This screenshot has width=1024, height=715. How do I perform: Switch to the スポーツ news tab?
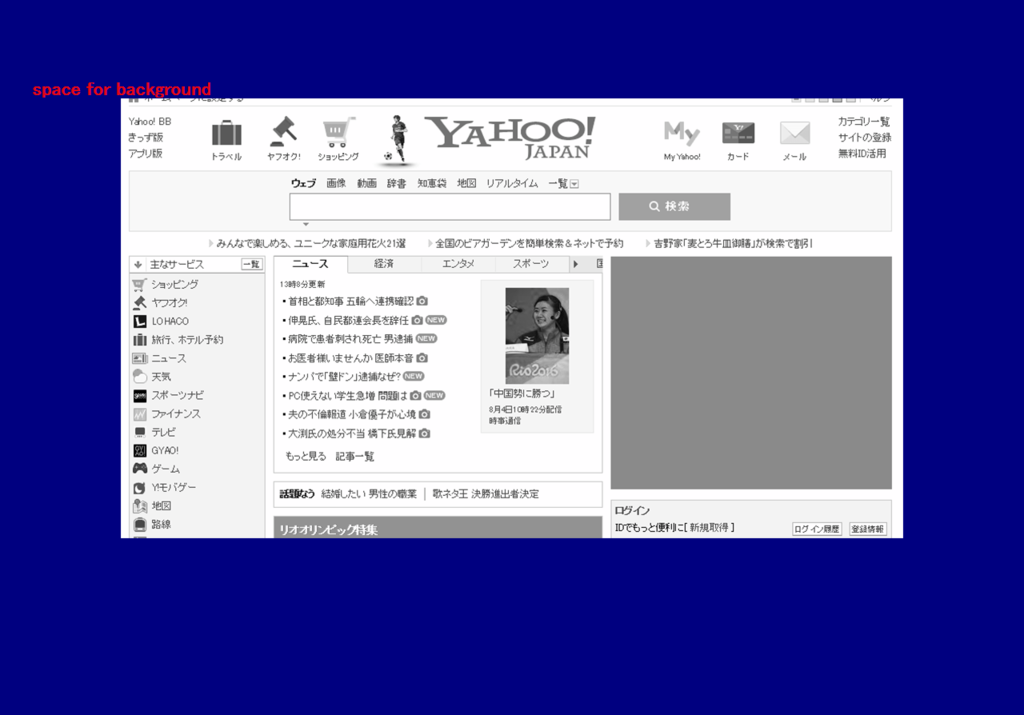tap(531, 264)
